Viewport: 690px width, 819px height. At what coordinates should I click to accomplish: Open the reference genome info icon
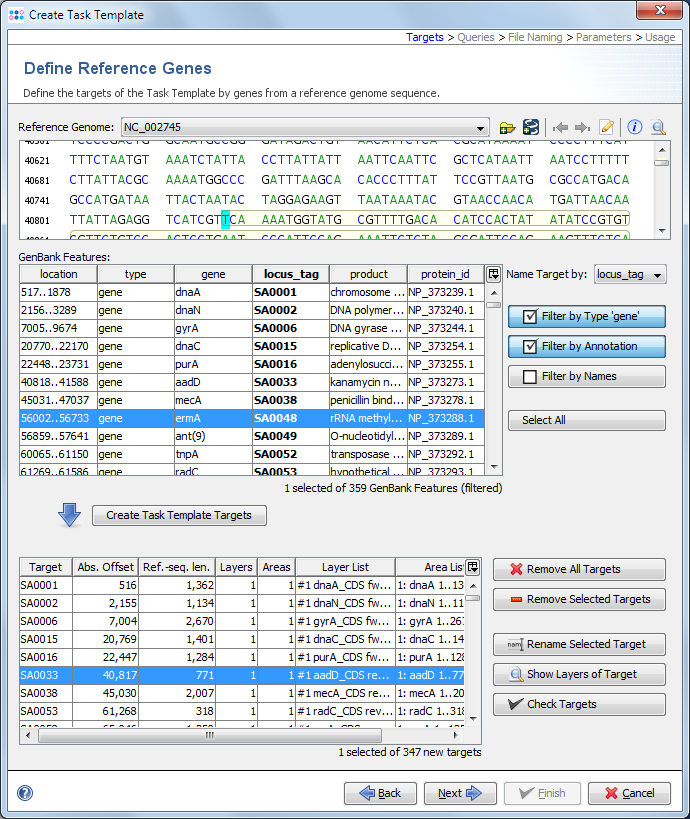[634, 127]
